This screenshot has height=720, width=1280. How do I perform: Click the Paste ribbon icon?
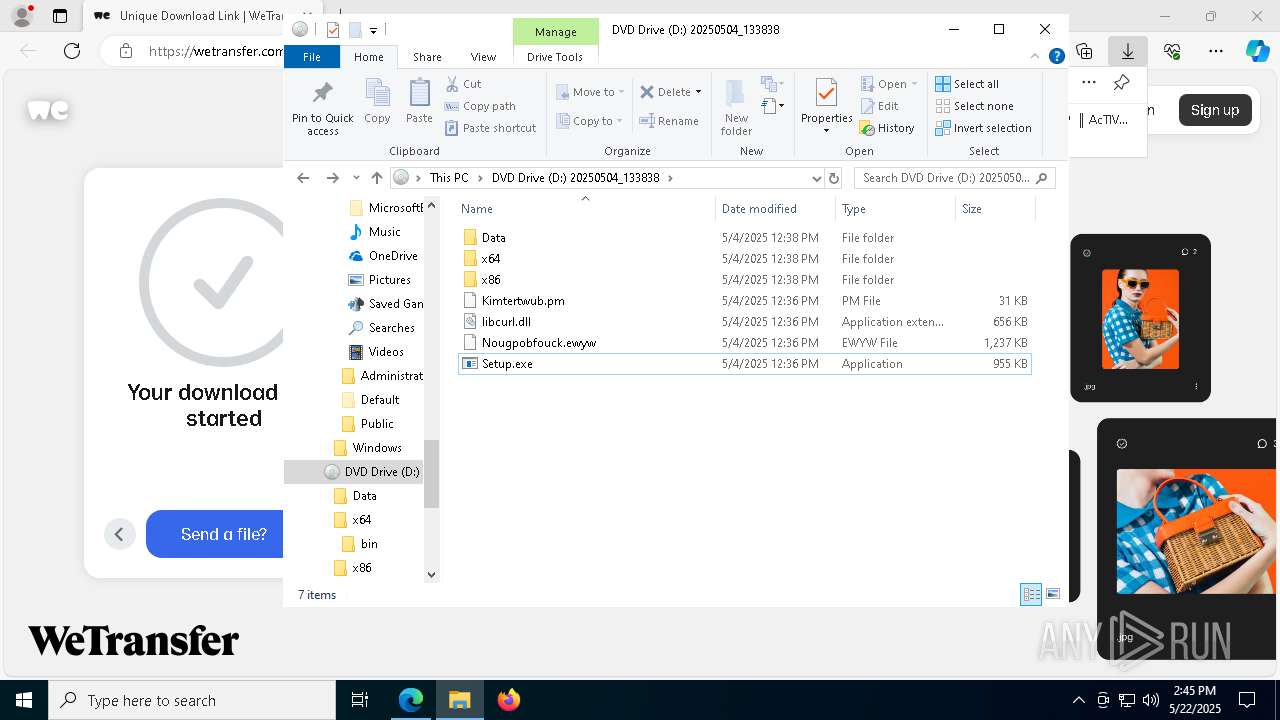[419, 102]
